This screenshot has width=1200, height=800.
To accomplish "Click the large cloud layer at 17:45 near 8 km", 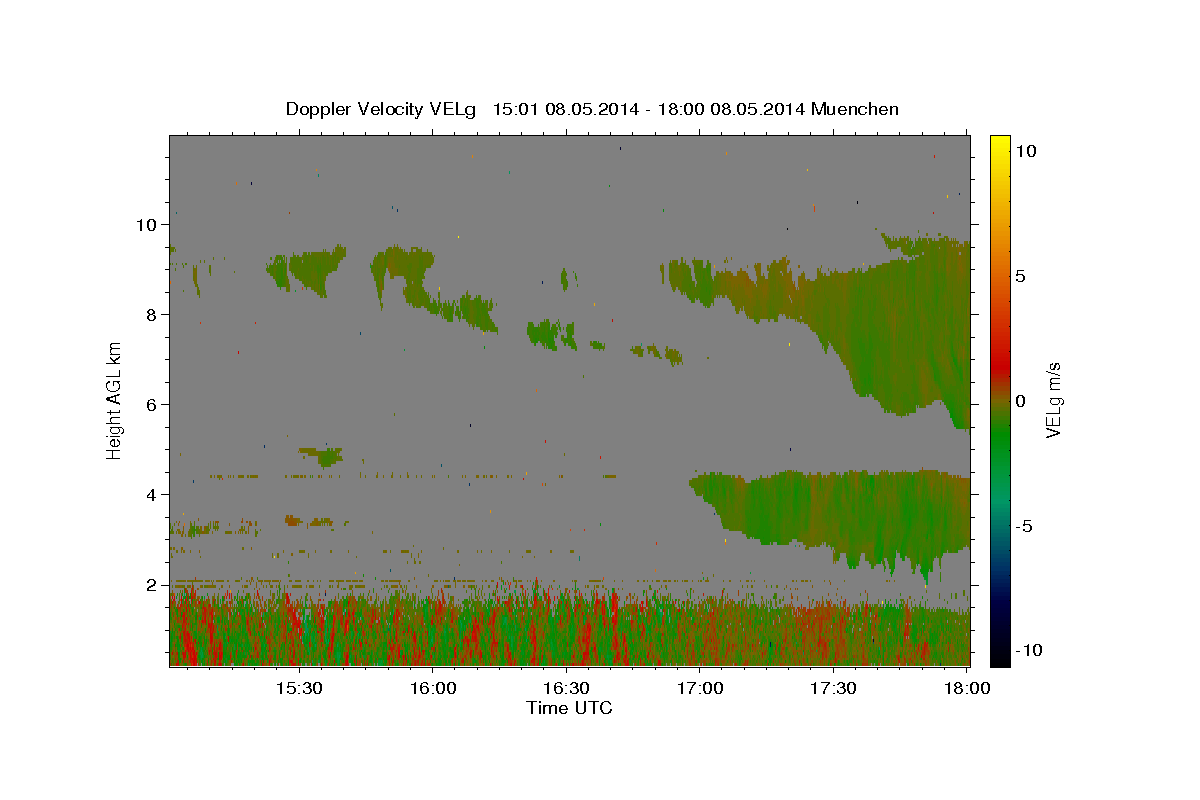I will 900,320.
